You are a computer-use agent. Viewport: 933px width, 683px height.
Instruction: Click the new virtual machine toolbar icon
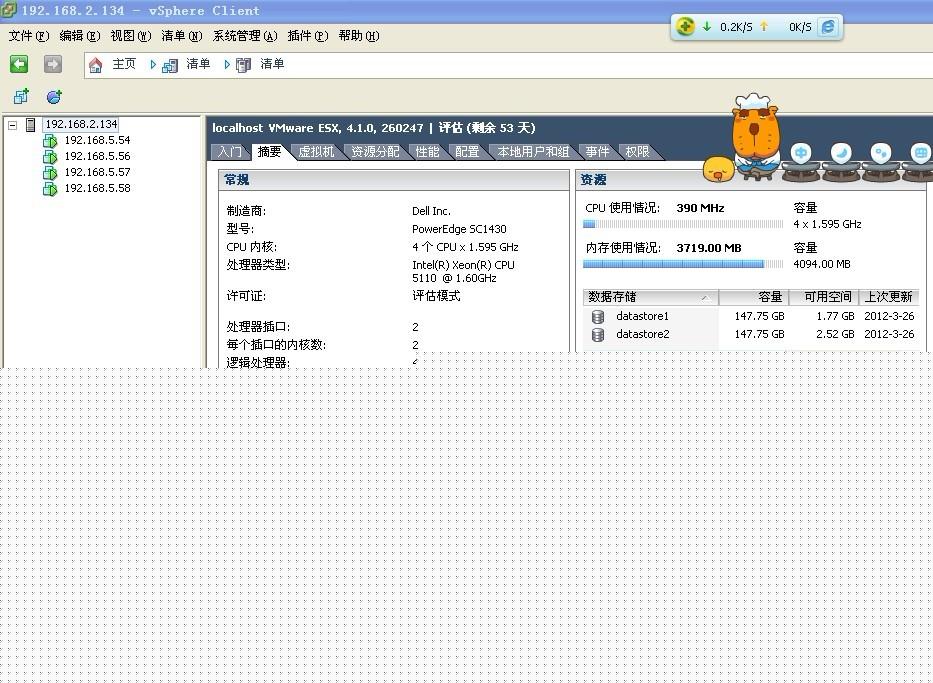21,97
